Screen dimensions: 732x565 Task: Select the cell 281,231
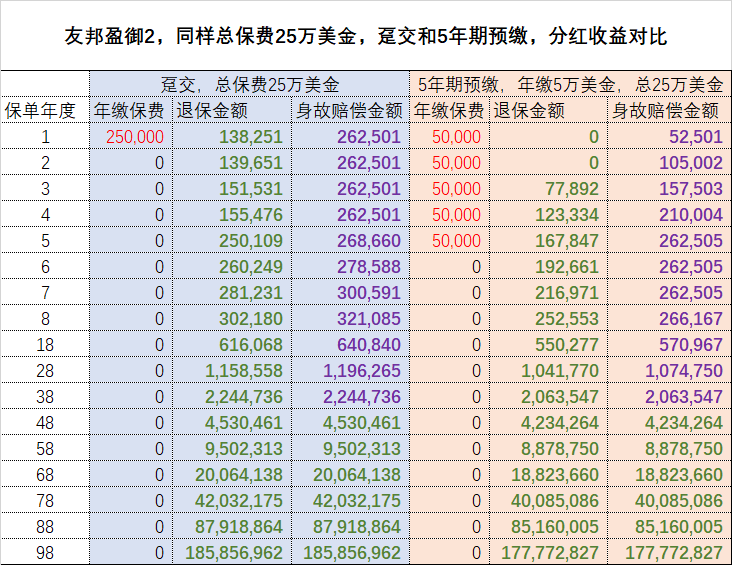click(232, 293)
